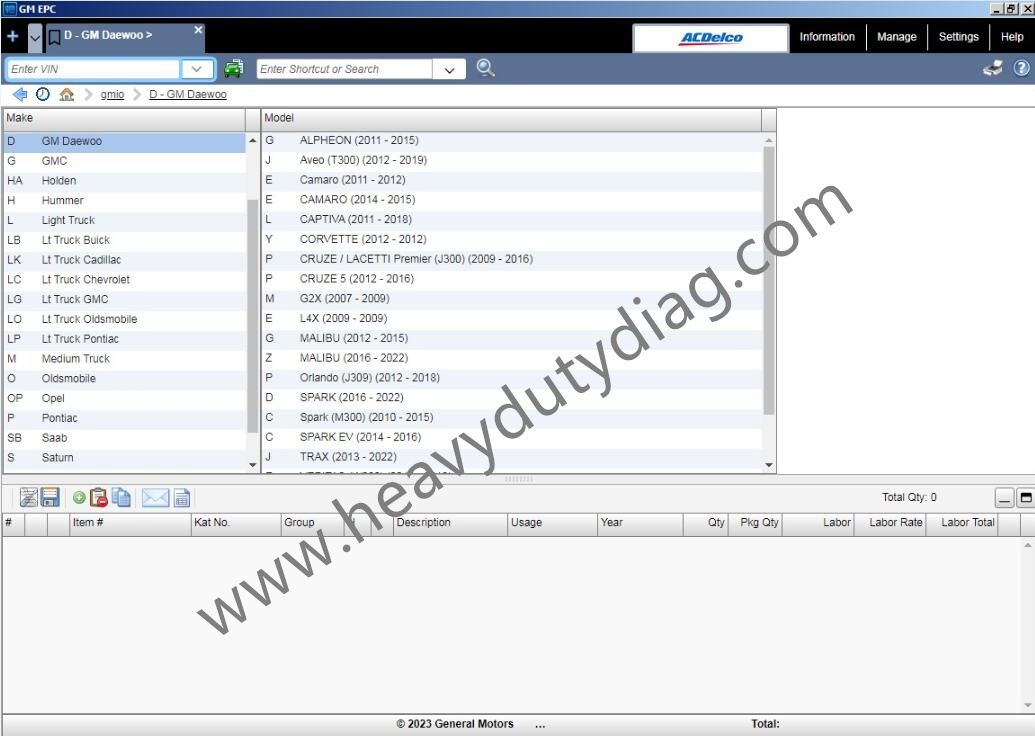This screenshot has height=736, width=1035.
Task: Sort by the Usage column header
Action: click(552, 523)
